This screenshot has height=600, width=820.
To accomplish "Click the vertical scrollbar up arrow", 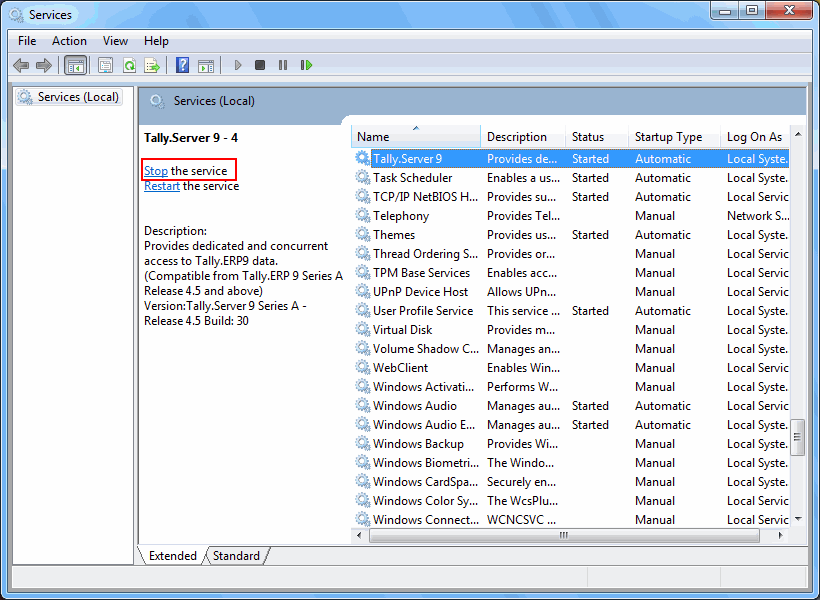I will pos(798,134).
